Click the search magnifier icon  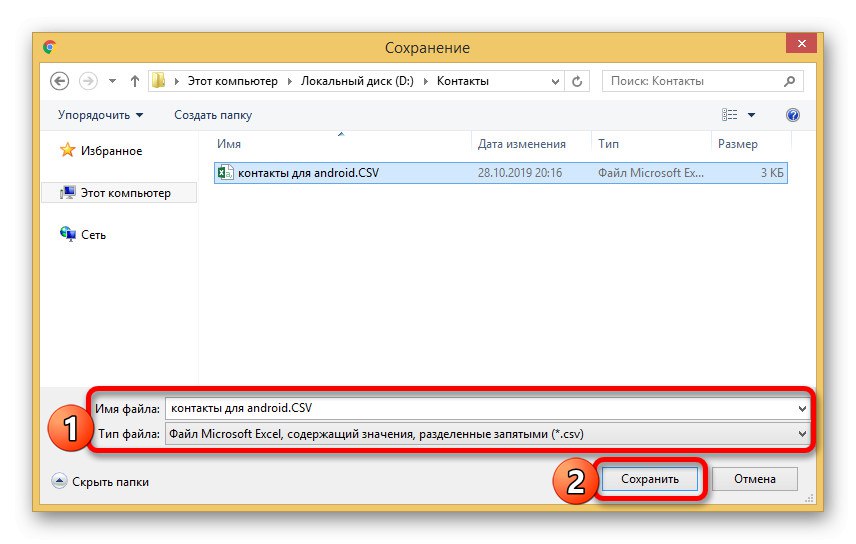coord(789,81)
